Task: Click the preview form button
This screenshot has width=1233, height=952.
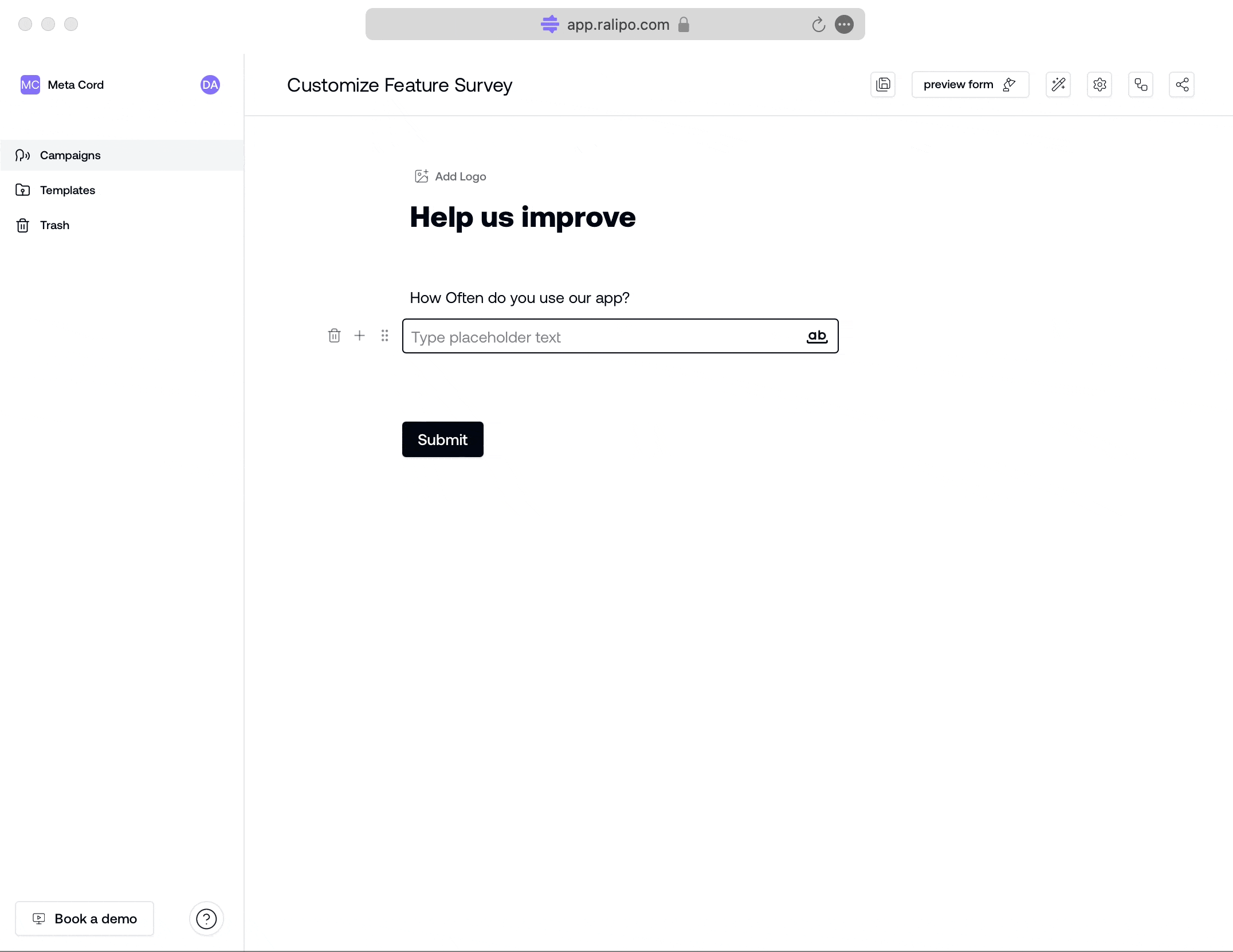Action: coord(969,85)
